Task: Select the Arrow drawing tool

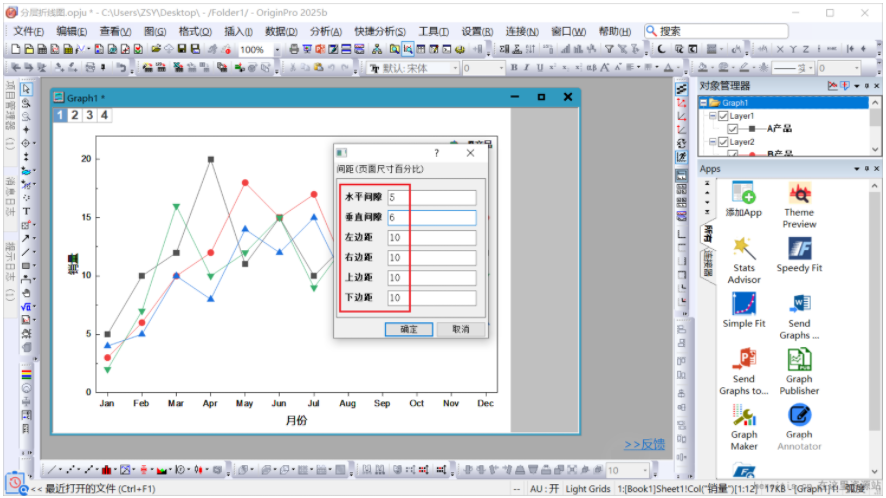Action: click(x=26, y=238)
